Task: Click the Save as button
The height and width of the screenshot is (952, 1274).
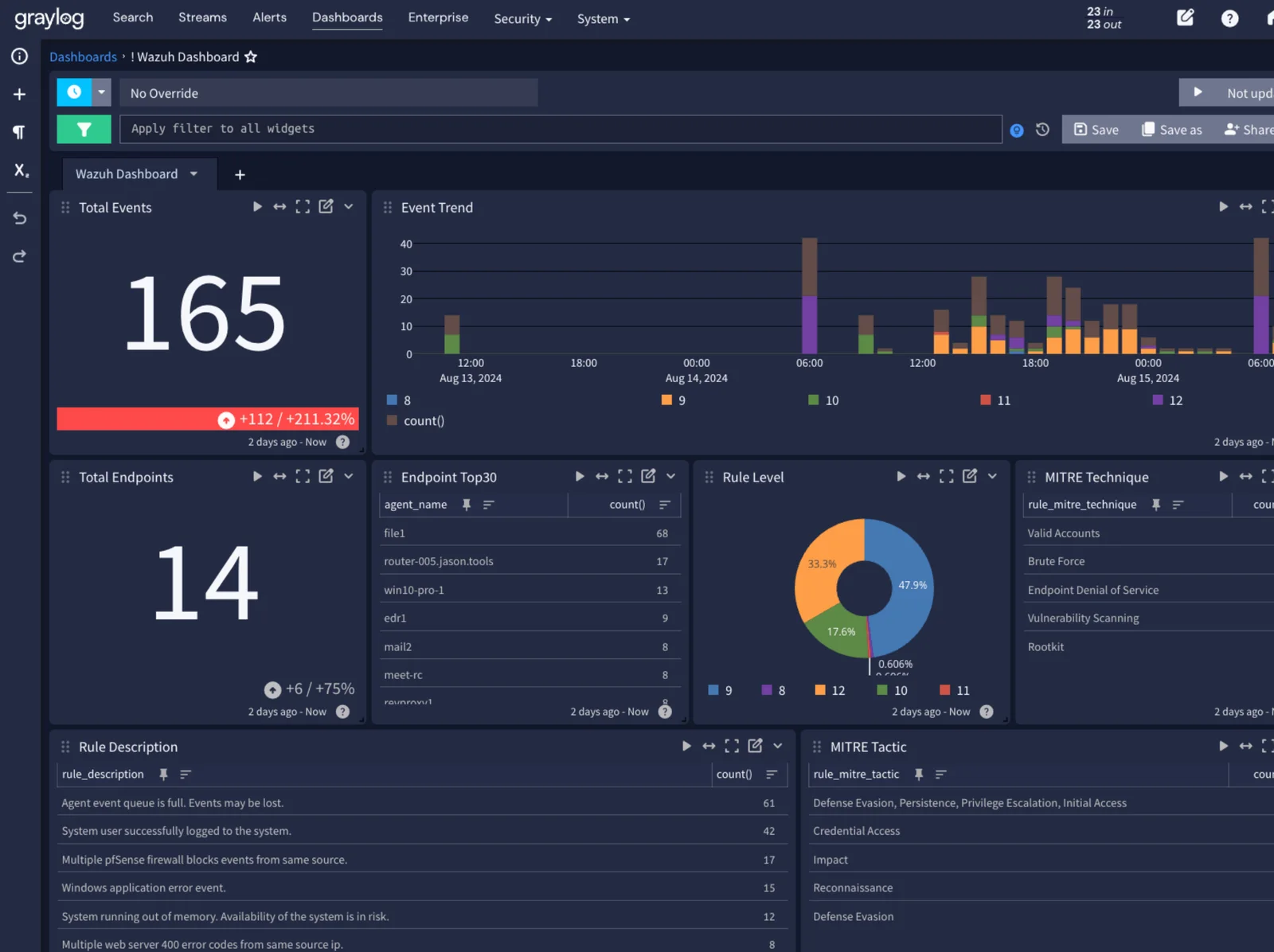Action: pos(1171,130)
